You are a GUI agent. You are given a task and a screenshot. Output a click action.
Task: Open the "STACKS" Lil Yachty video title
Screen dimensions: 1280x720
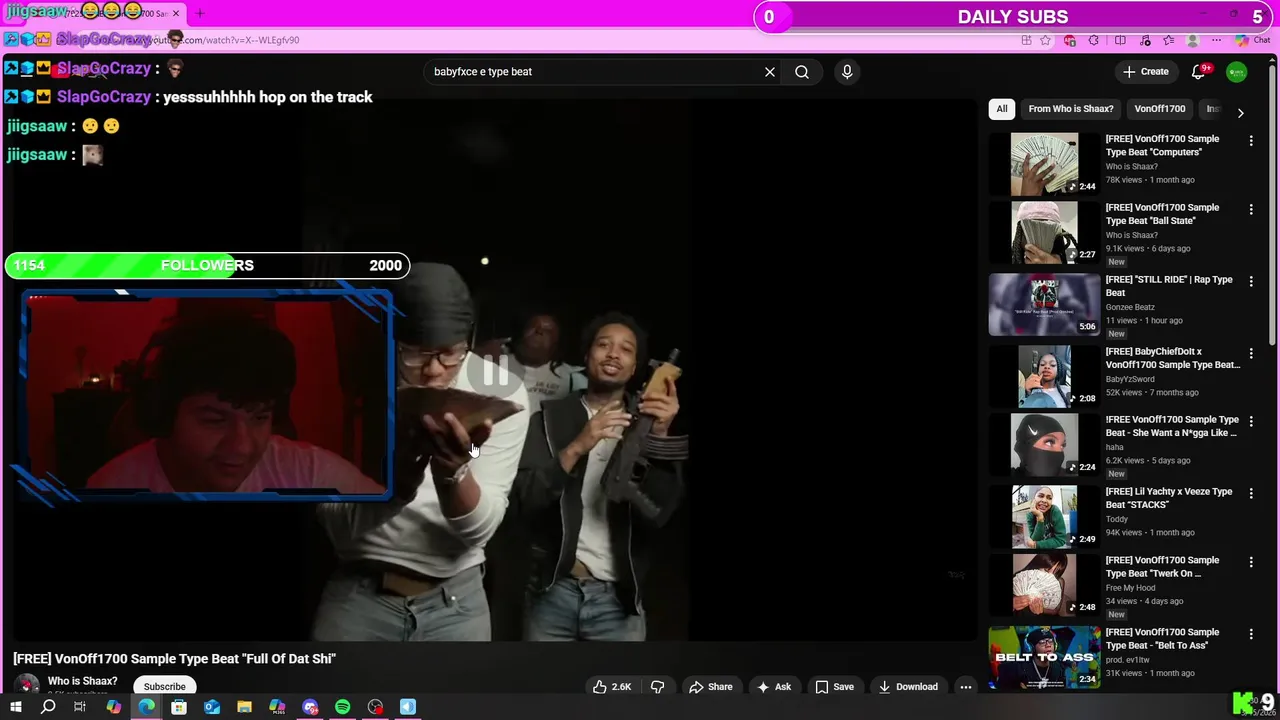pyautogui.click(x=1168, y=498)
